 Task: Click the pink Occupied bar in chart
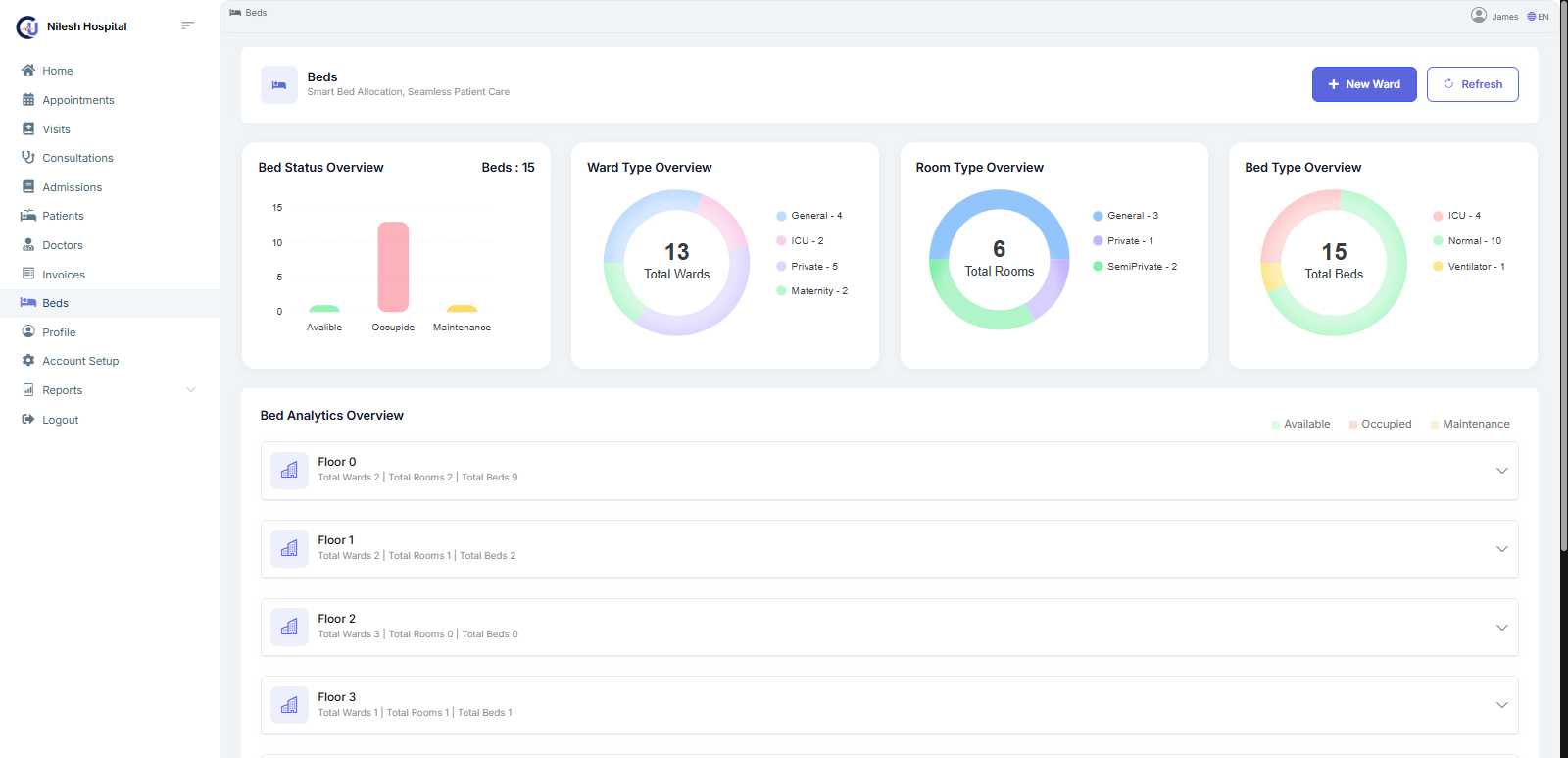pos(393,267)
